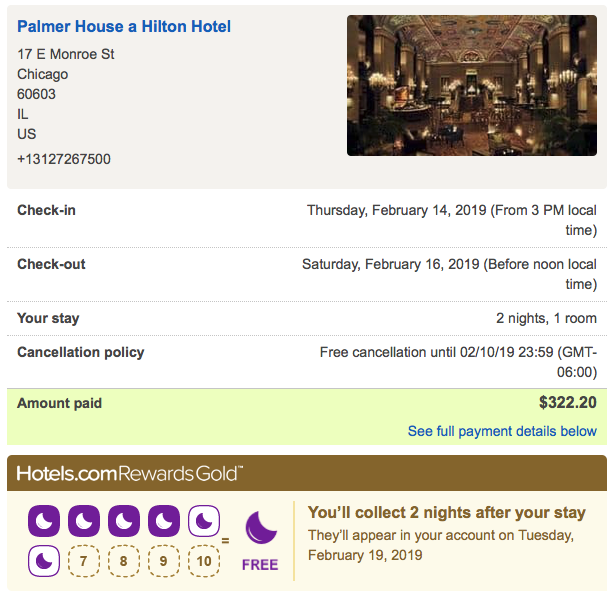The width and height of the screenshot is (612, 601).
Task: Click the large FREE night moon icon
Action: coord(260,529)
